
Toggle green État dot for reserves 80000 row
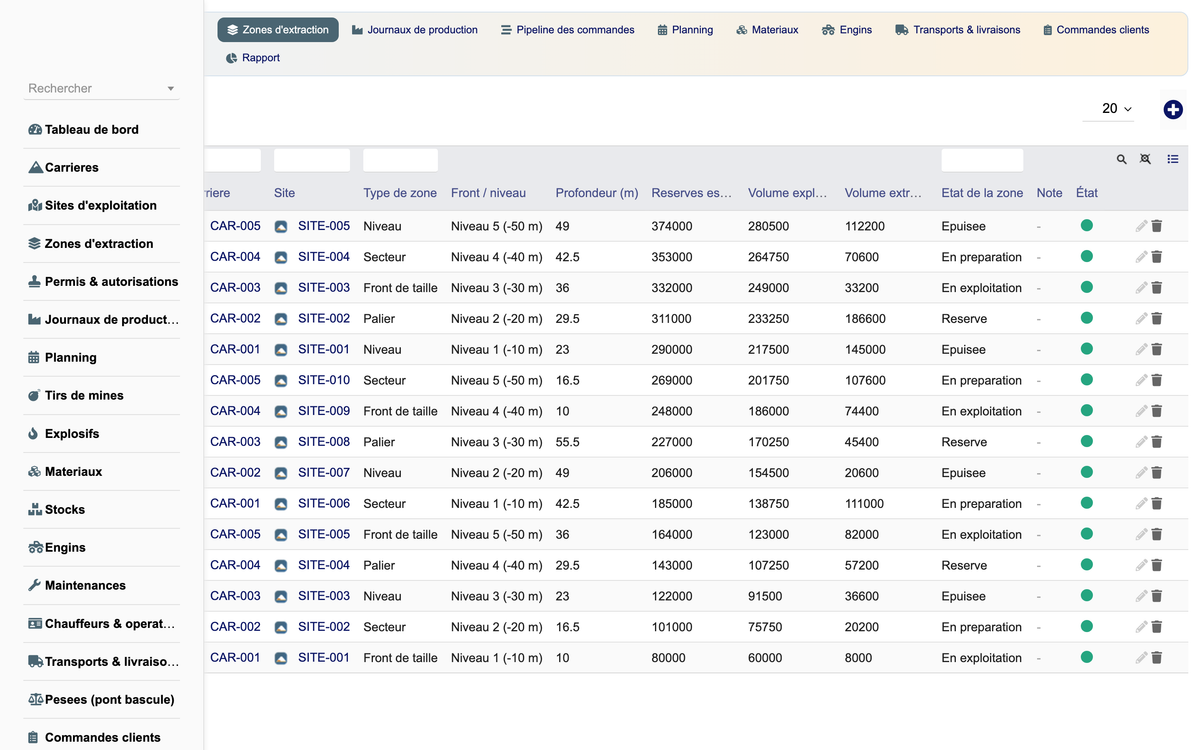(1087, 658)
